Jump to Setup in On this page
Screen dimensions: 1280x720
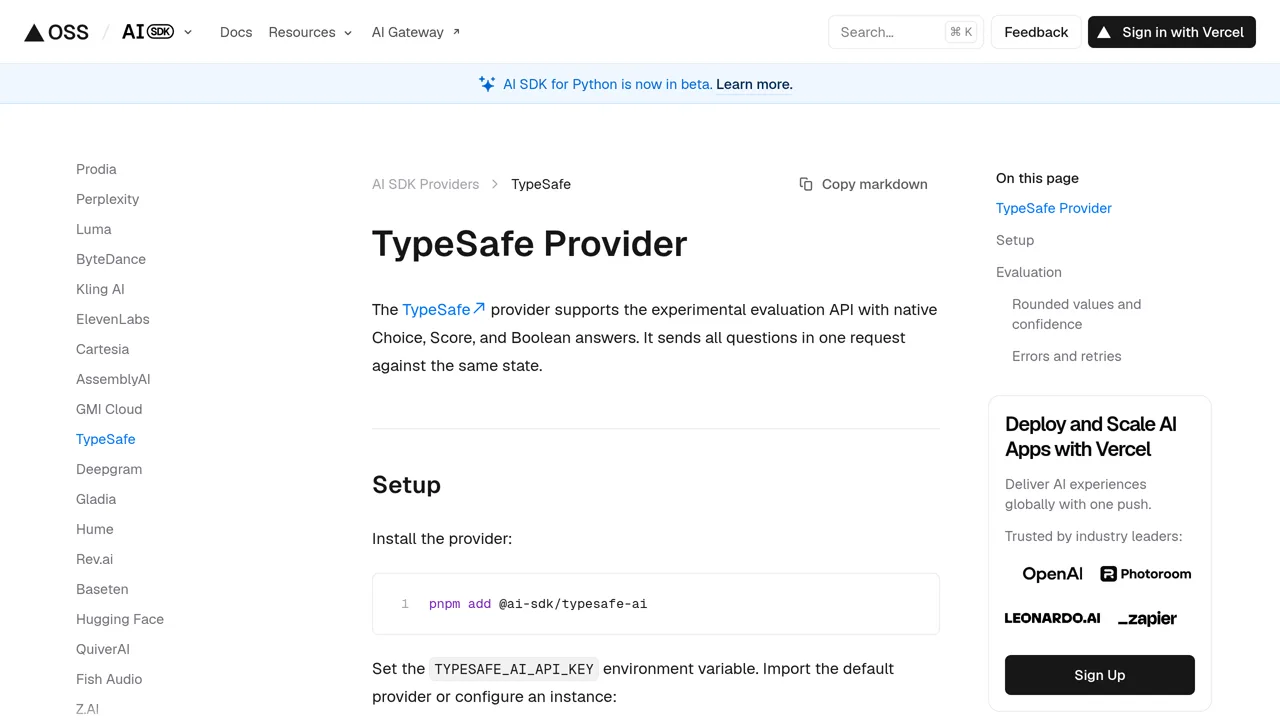tap(1015, 240)
